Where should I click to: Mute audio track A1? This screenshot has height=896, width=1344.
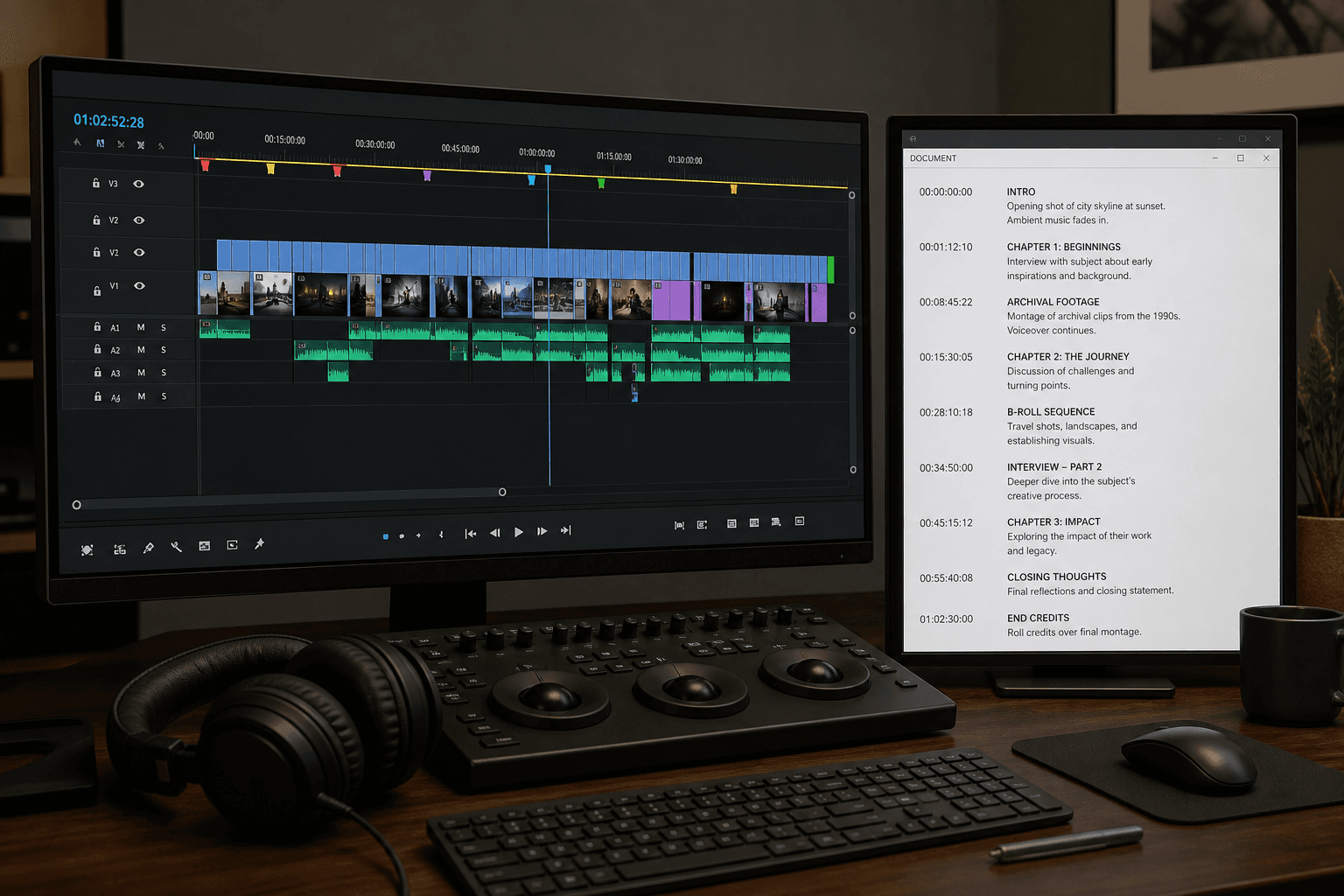click(141, 327)
